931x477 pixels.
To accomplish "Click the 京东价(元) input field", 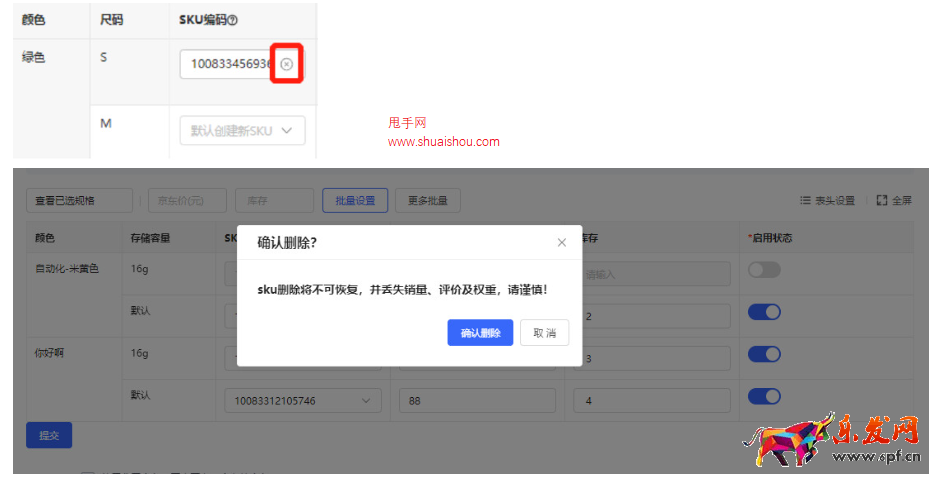I will coord(187,201).
